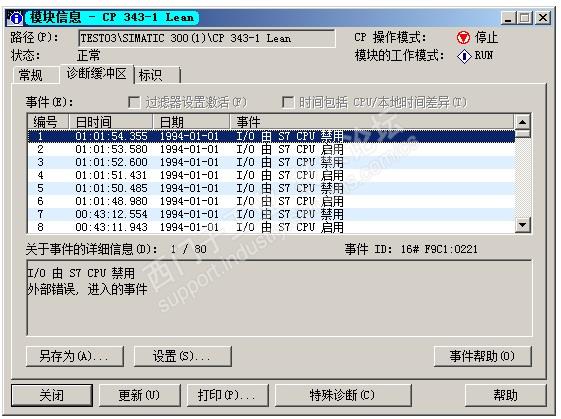The height and width of the screenshot is (419, 561).
Task: Click the event details text 外部错误, 进入的事件
Action: 87,289
